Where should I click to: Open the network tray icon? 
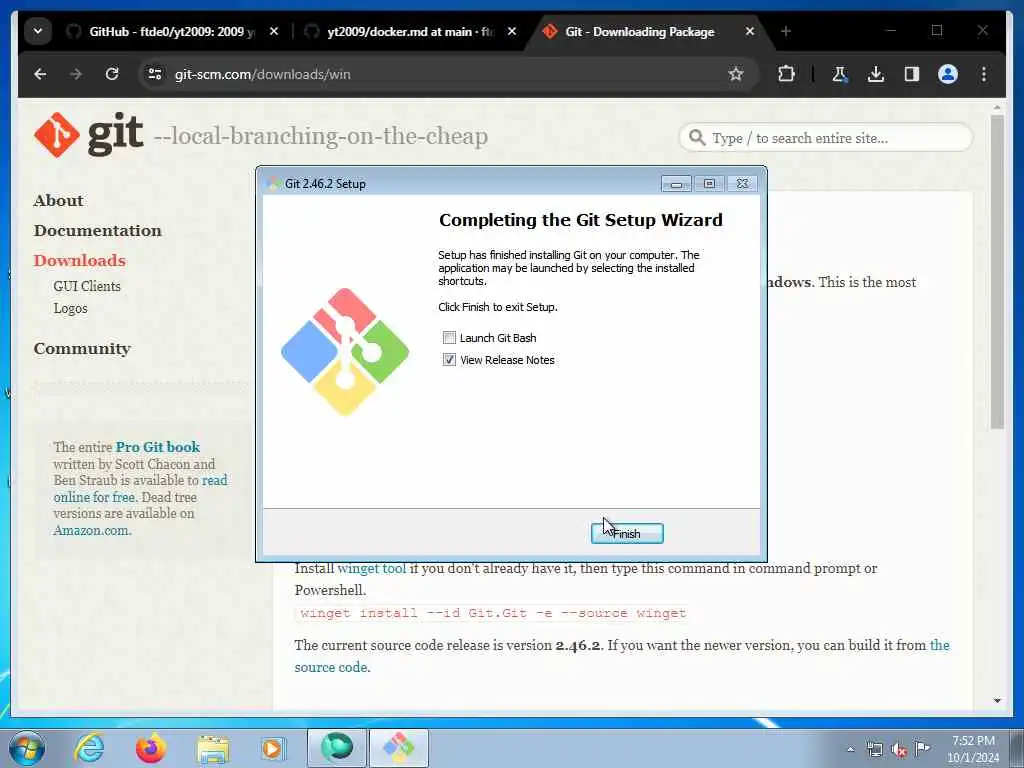[x=874, y=749]
